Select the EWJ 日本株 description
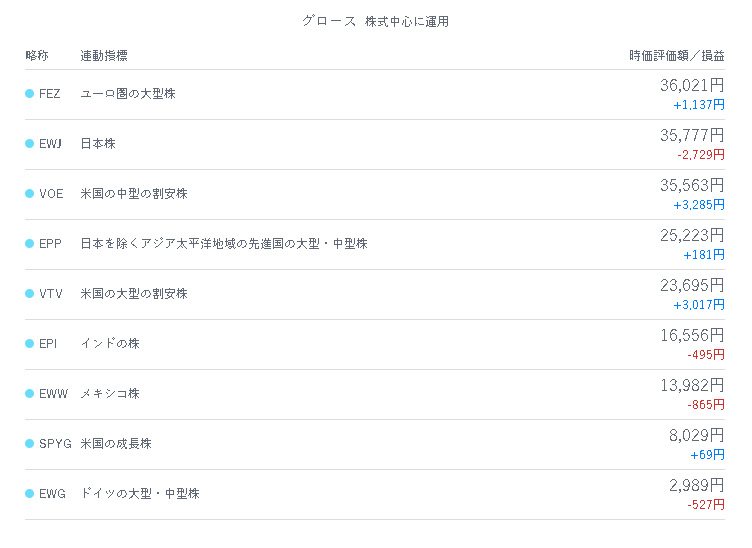 [x=98, y=143]
